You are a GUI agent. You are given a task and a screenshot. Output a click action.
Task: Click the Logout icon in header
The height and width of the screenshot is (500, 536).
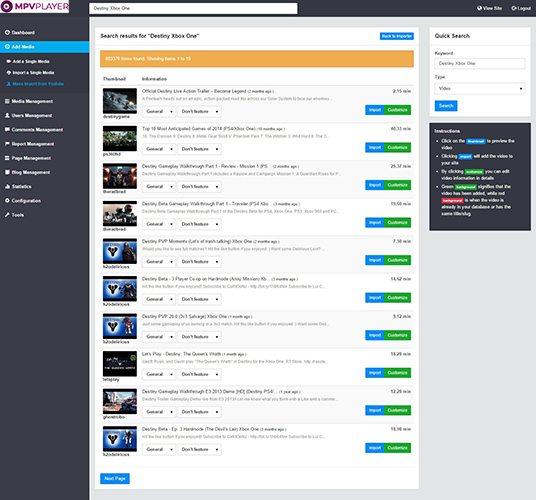514,8
